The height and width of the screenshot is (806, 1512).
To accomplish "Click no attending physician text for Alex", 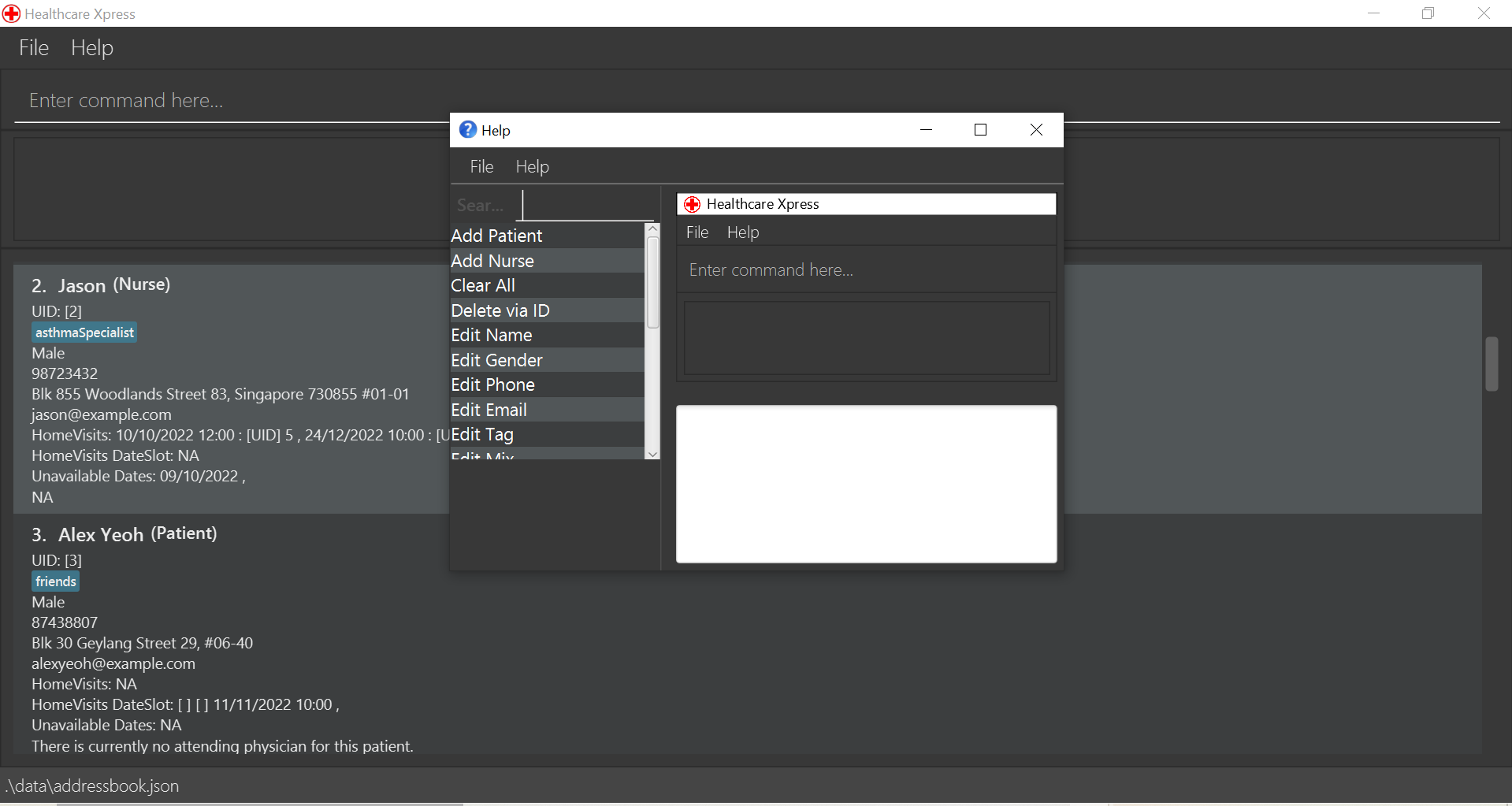I will click(222, 745).
